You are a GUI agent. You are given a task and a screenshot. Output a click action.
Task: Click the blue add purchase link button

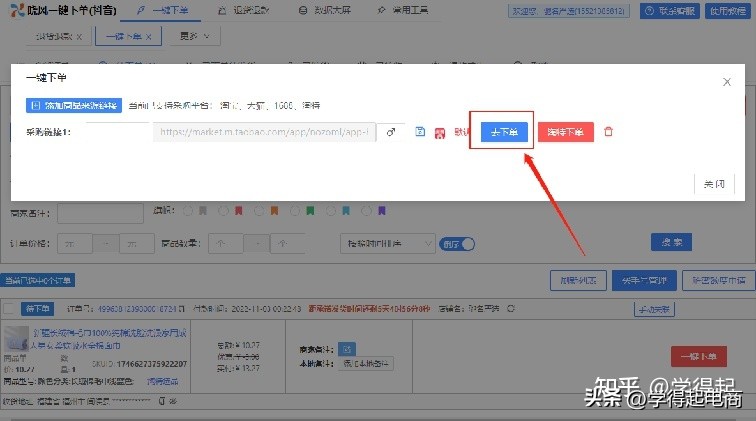click(74, 105)
